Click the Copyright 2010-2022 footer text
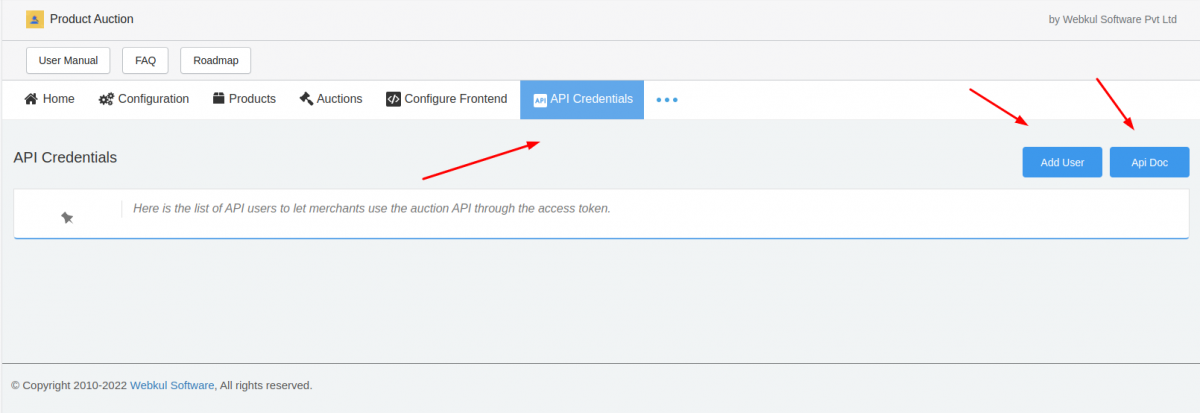This screenshot has height=413, width=1200. coord(69,385)
